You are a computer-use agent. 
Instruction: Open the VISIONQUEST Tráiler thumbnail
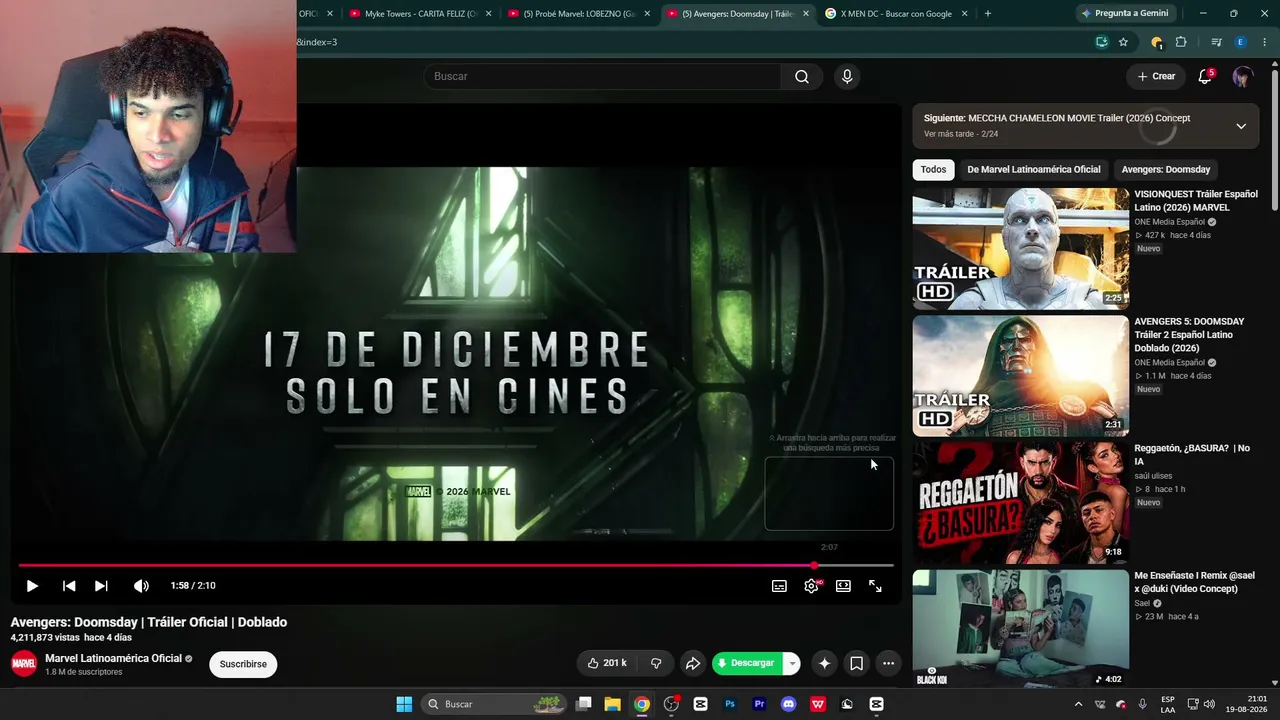(1020, 249)
